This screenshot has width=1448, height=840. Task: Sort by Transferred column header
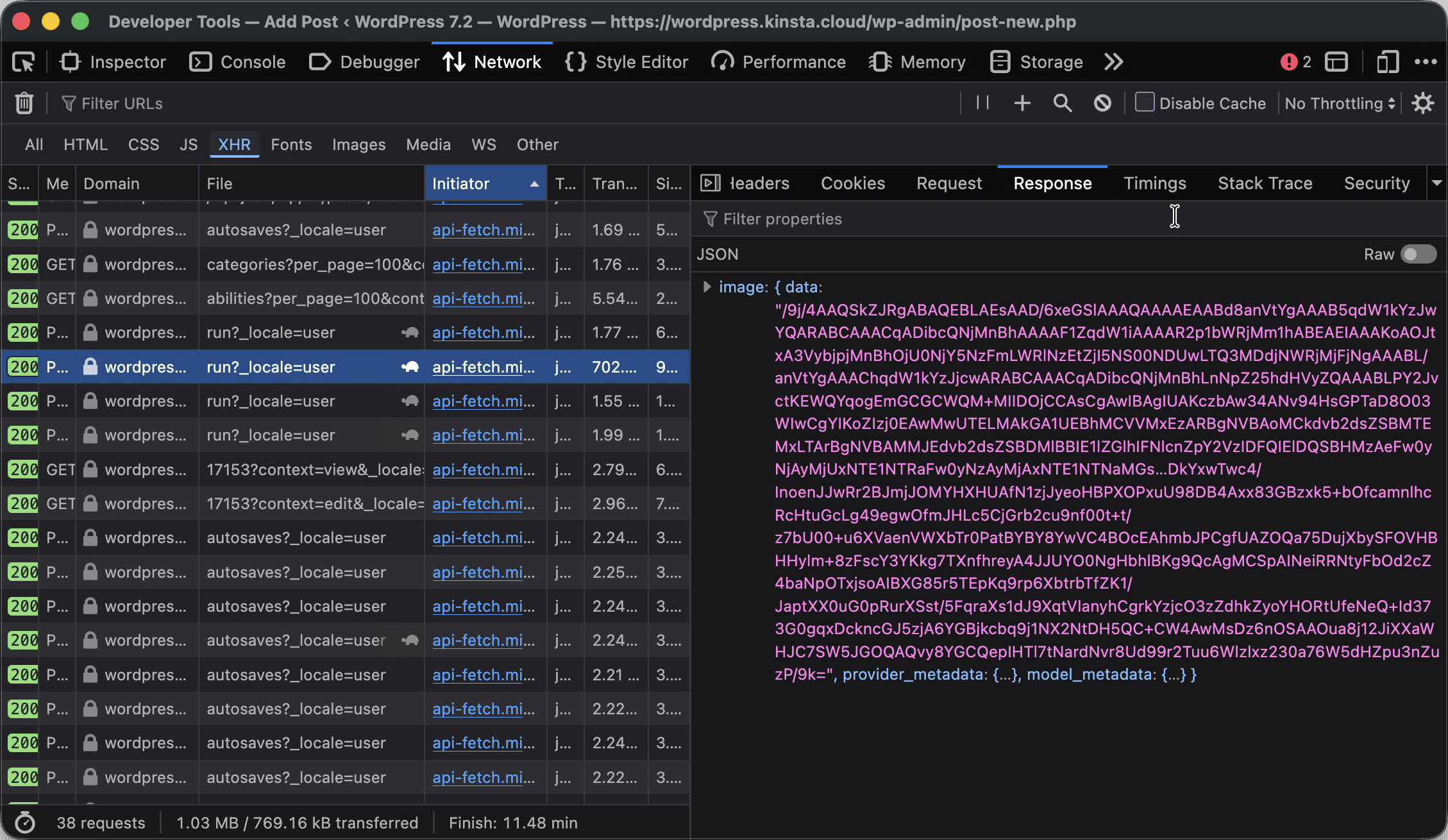[x=616, y=183]
